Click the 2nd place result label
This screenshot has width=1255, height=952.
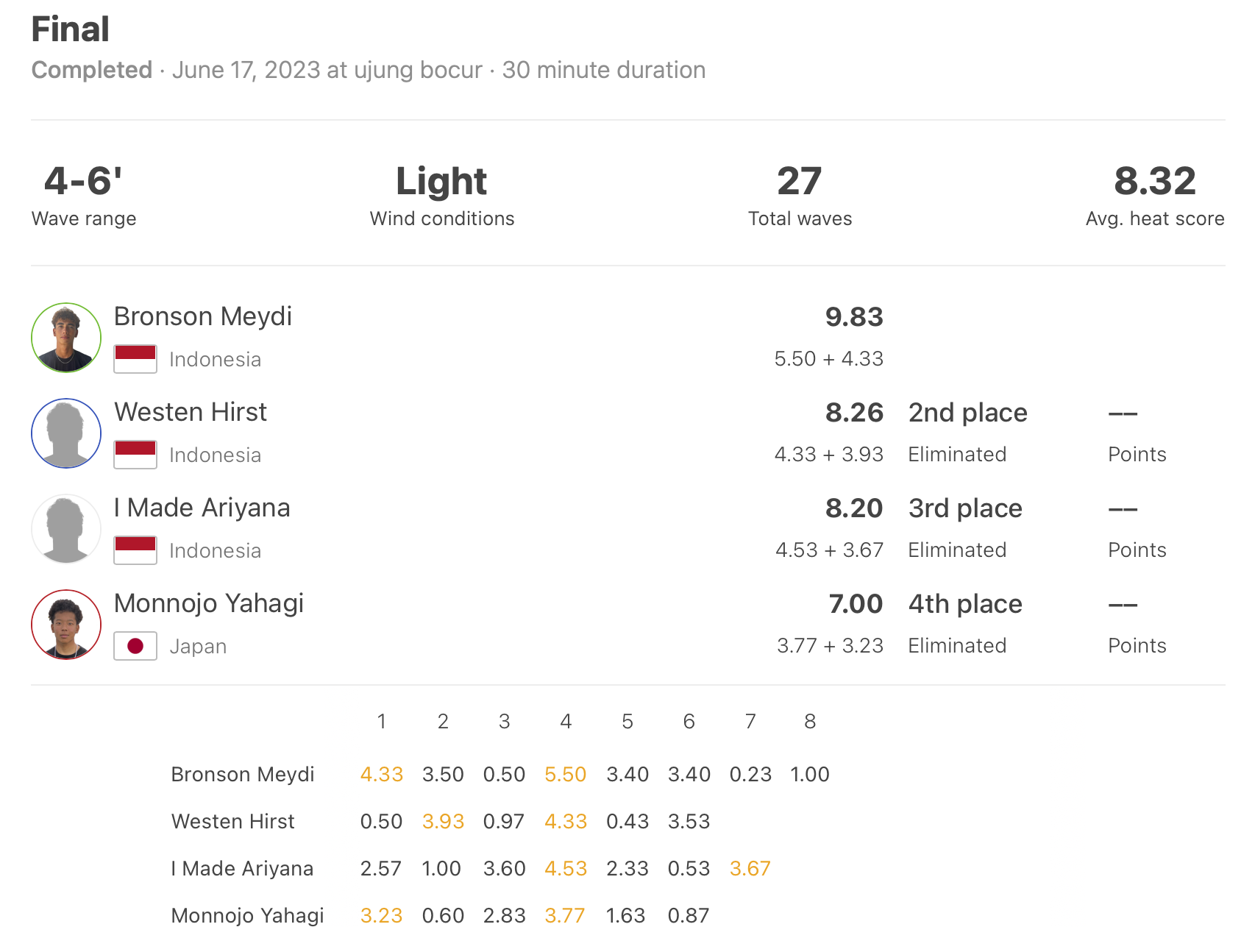point(968,413)
